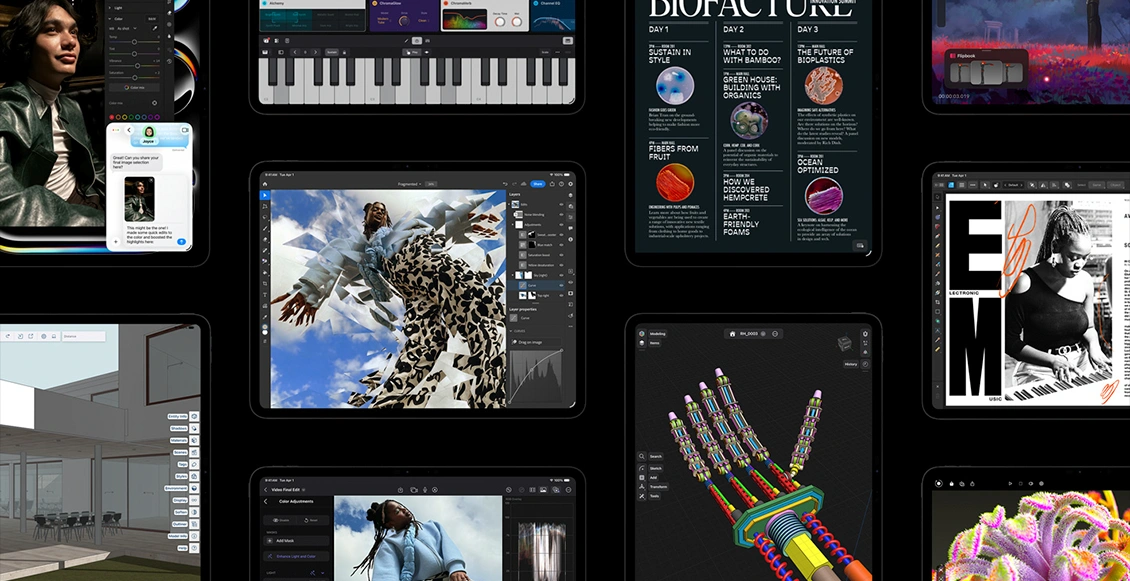Open the Styles panel in SketchUp
This screenshot has width=1130, height=581.
point(194,476)
